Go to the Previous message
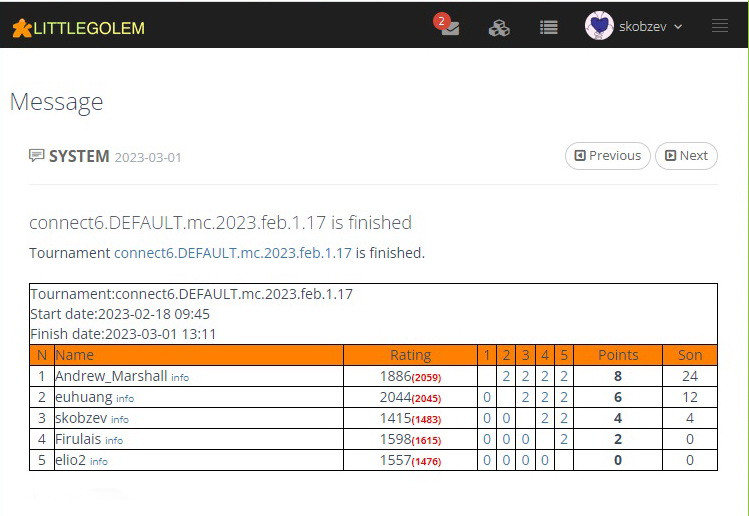This screenshot has height=516, width=749. tap(607, 156)
